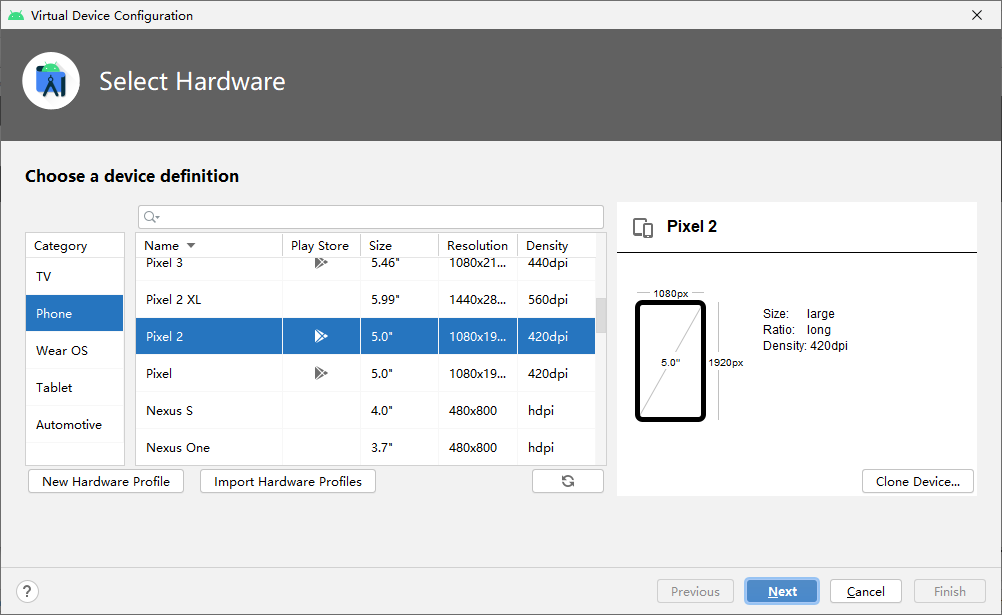Sort by Name column arrow
Viewport: 1002px width, 615px height.
(190, 245)
